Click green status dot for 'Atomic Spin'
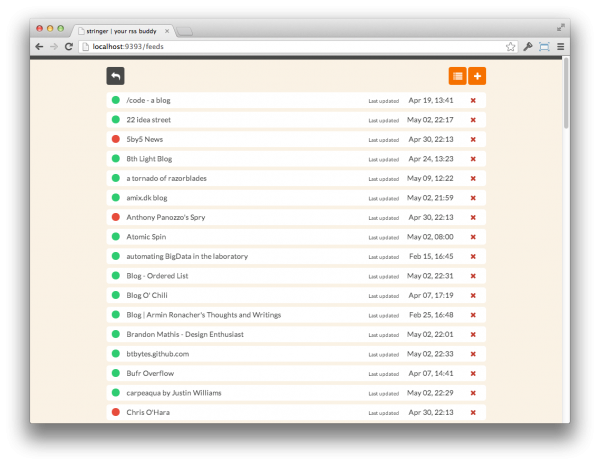 [x=116, y=237]
